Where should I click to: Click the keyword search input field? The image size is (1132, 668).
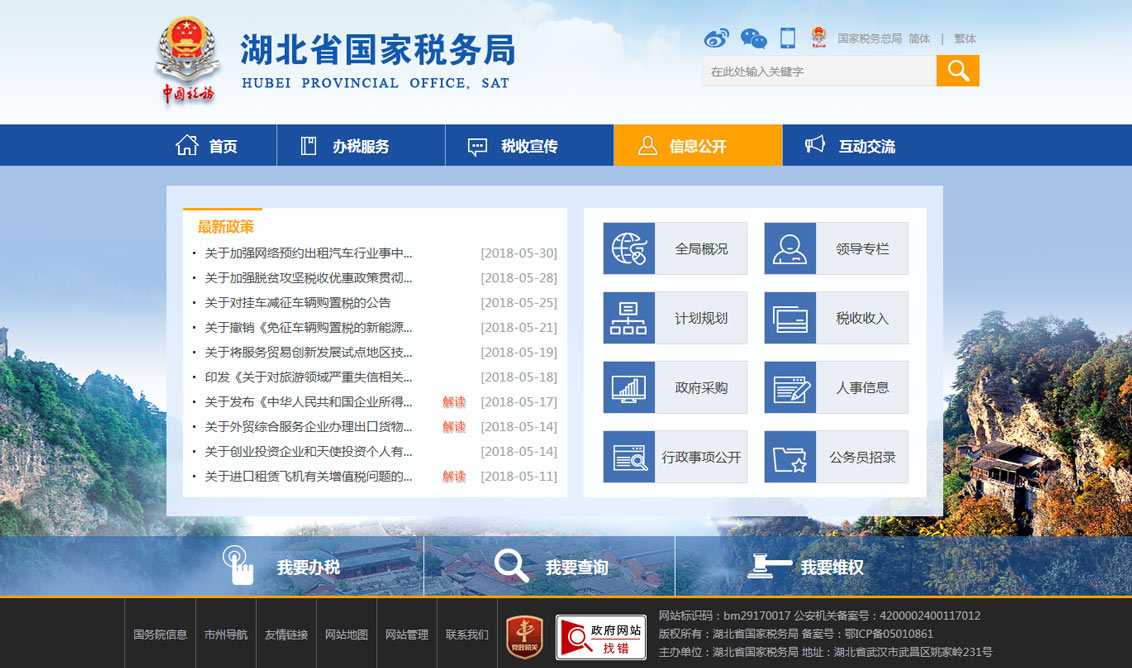point(818,71)
